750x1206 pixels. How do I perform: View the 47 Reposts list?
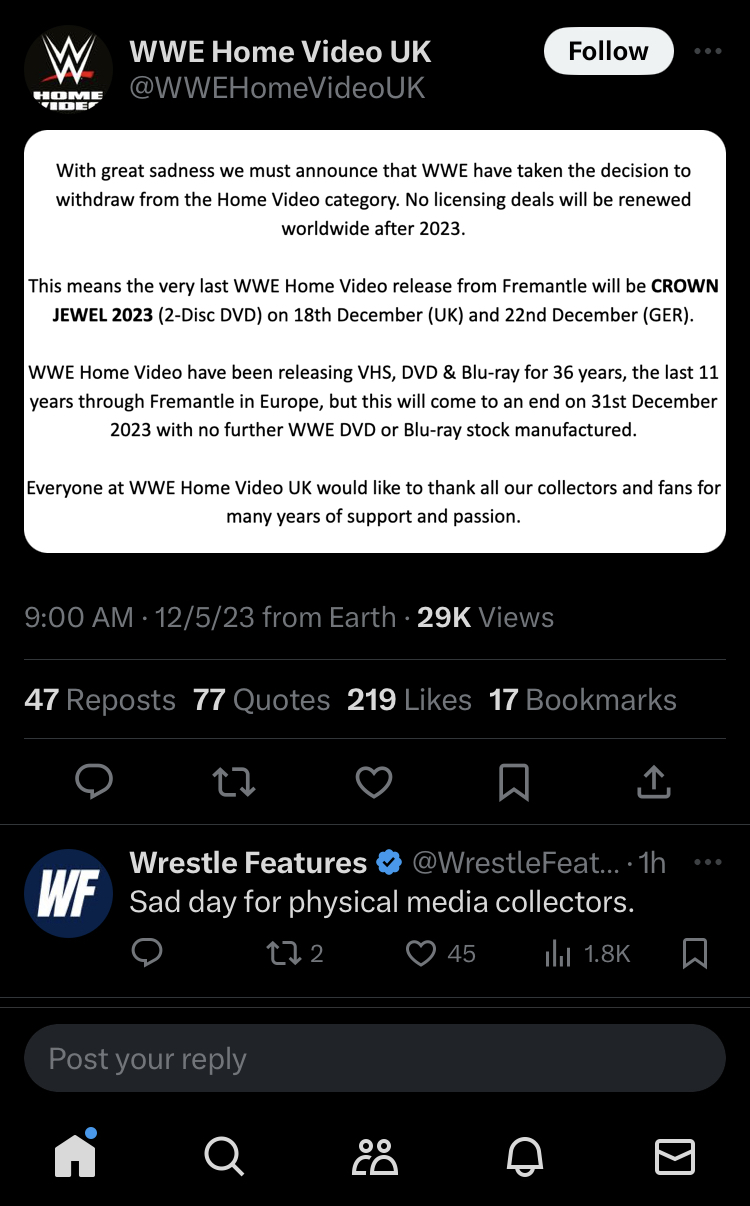tap(100, 700)
